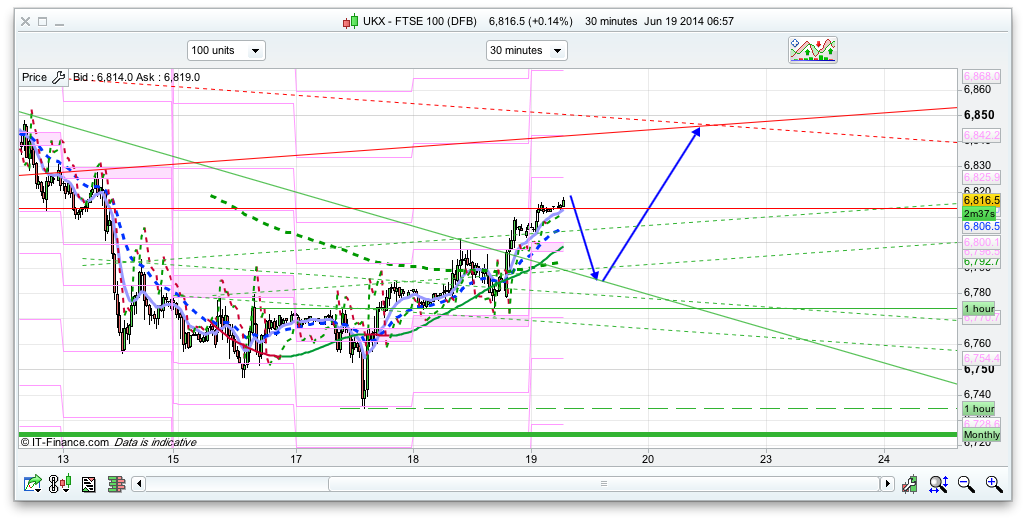The width and height of the screenshot is (1026, 521).
Task: Open the checklist document icon in bottom toolbar
Action: coord(89,484)
